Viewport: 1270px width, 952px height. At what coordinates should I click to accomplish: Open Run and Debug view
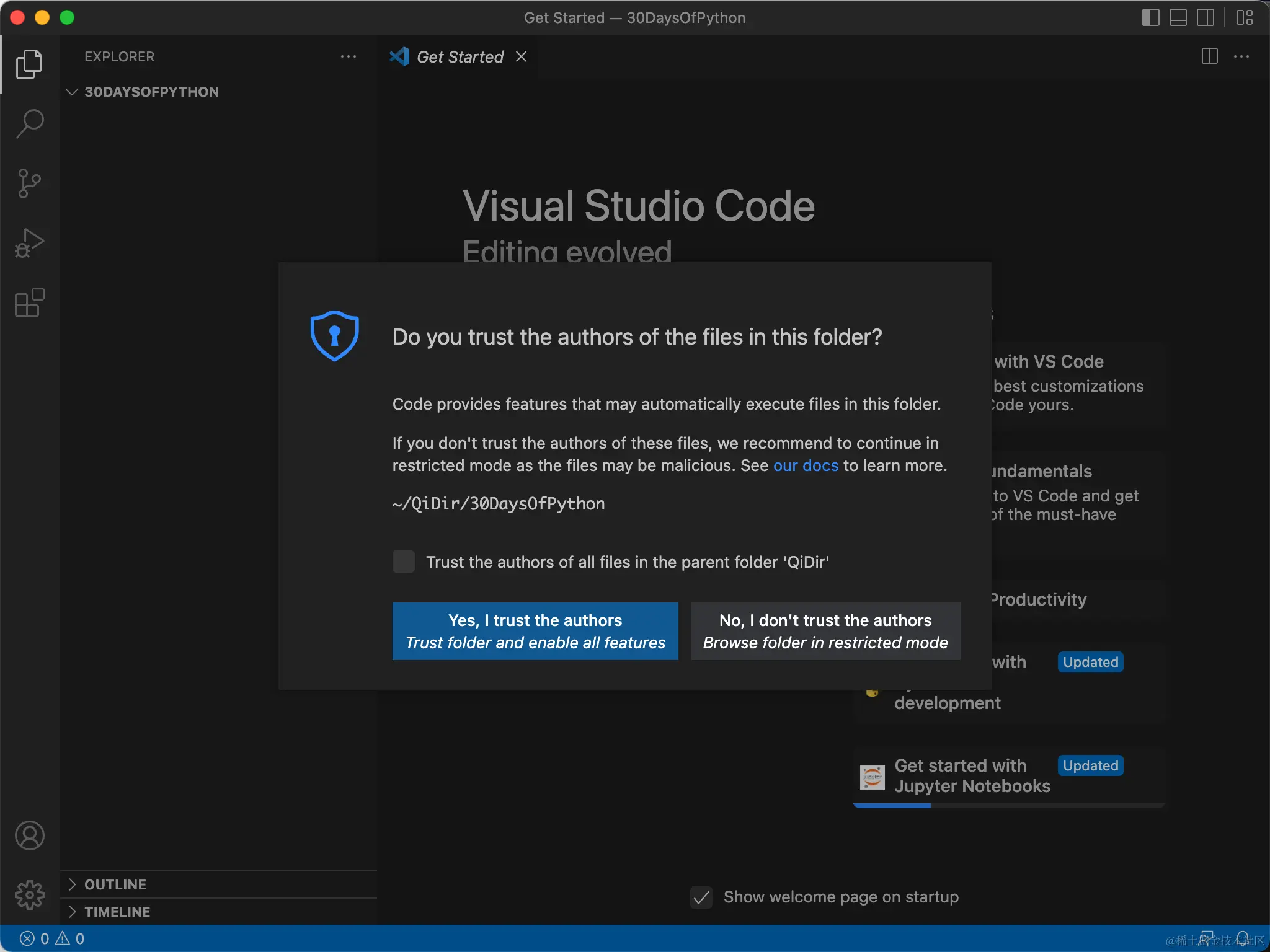[29, 243]
